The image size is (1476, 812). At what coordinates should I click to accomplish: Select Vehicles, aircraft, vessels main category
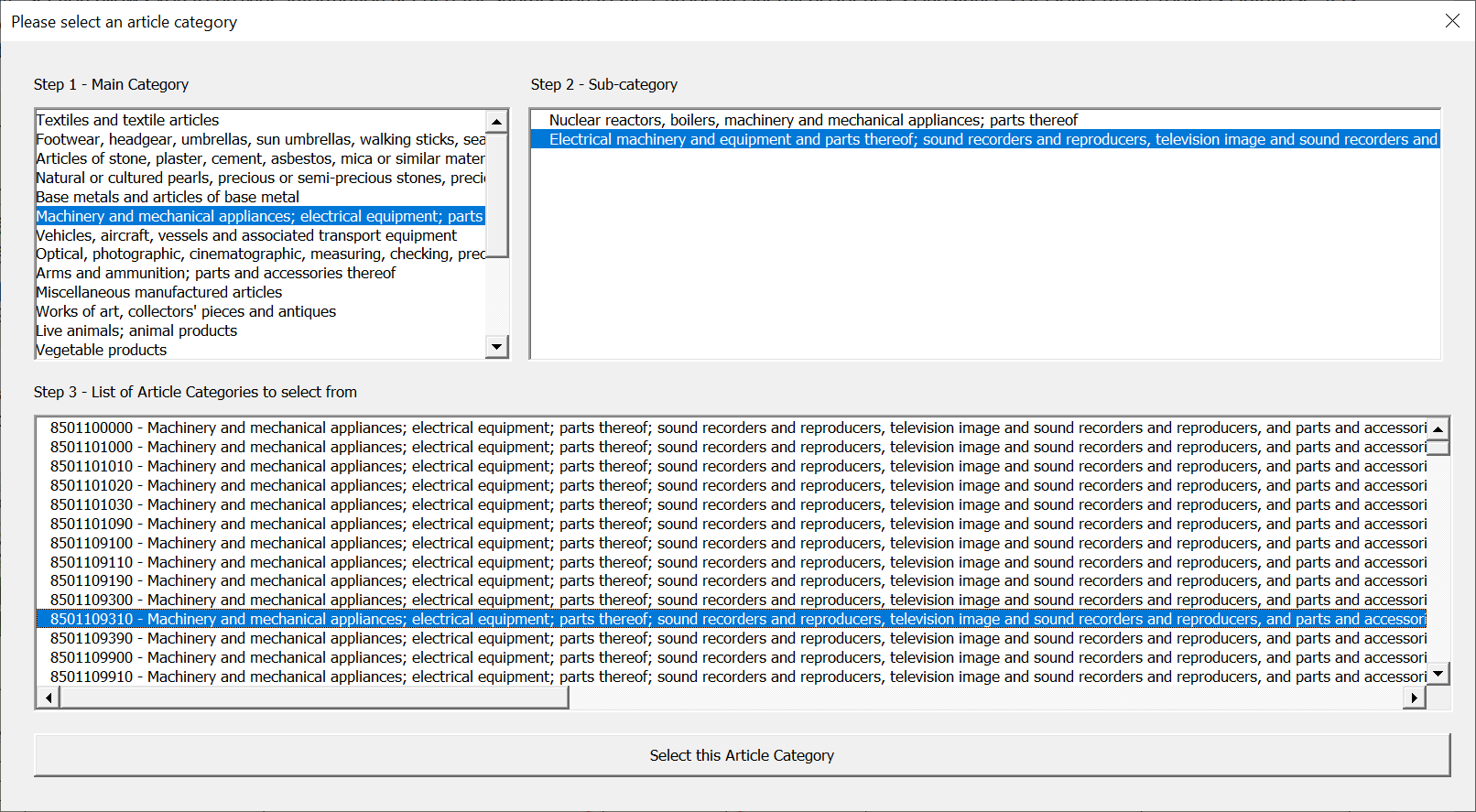(246, 235)
